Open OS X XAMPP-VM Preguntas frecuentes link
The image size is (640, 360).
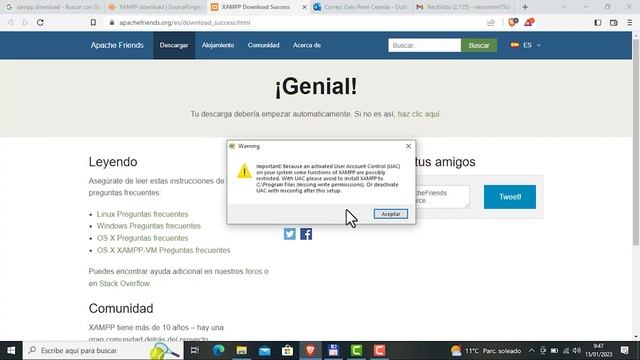[x=163, y=250]
